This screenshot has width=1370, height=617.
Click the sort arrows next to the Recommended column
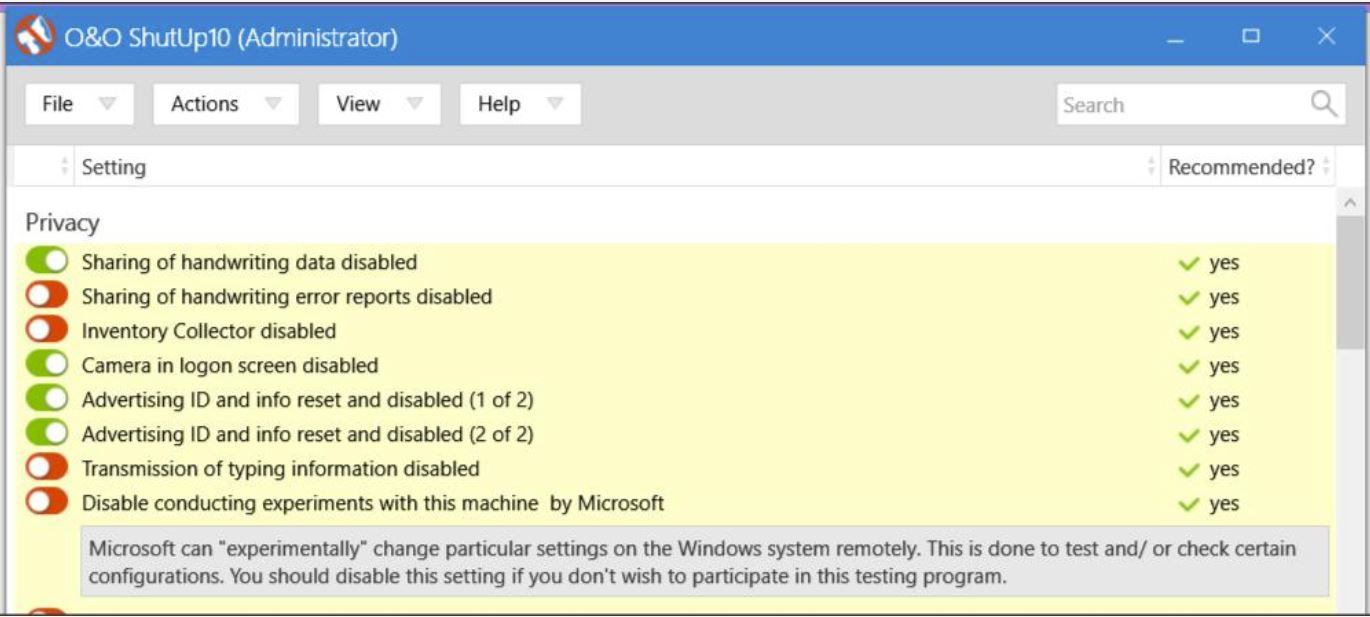pyautogui.click(x=1326, y=167)
